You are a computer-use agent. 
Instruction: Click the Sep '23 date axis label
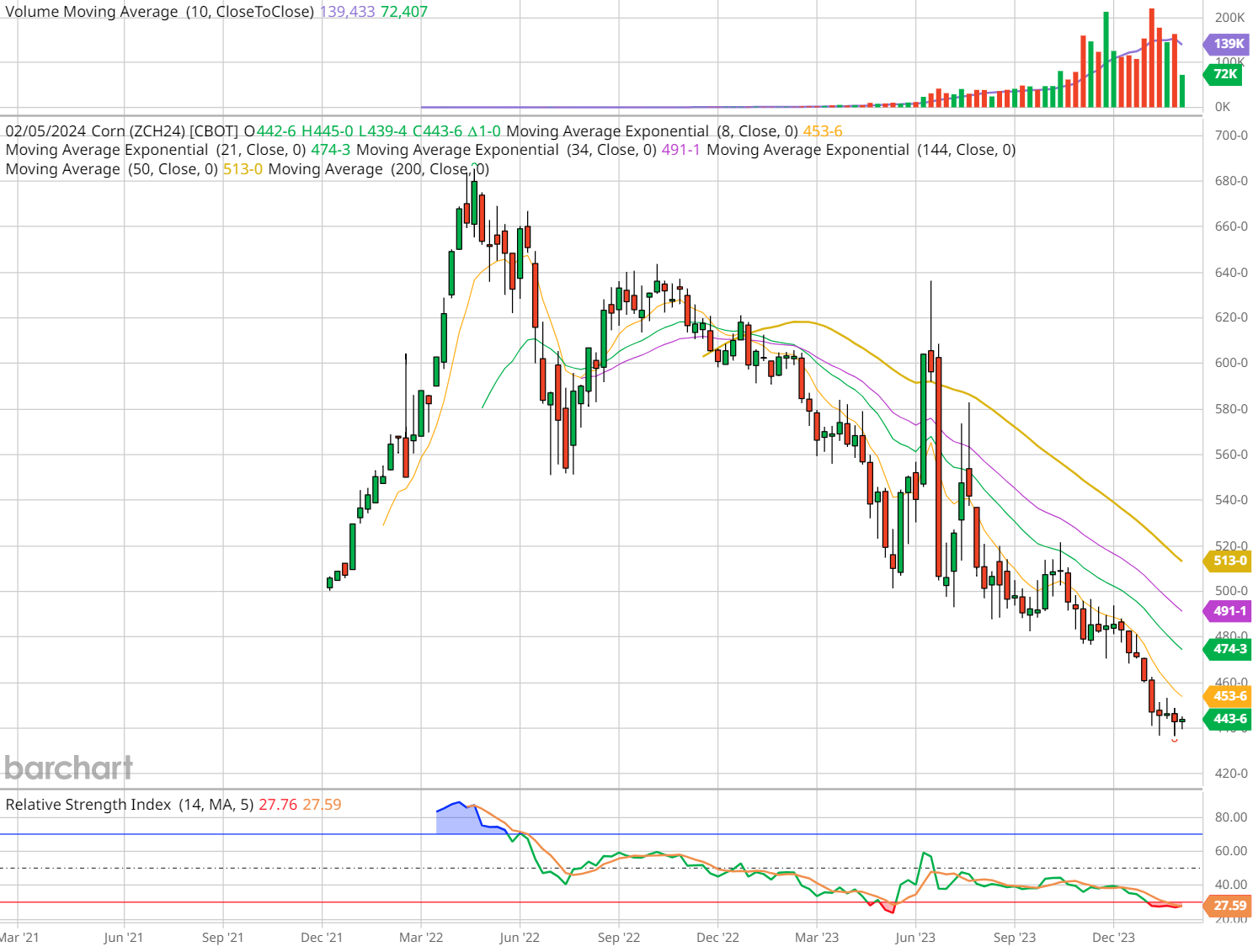[x=1015, y=938]
